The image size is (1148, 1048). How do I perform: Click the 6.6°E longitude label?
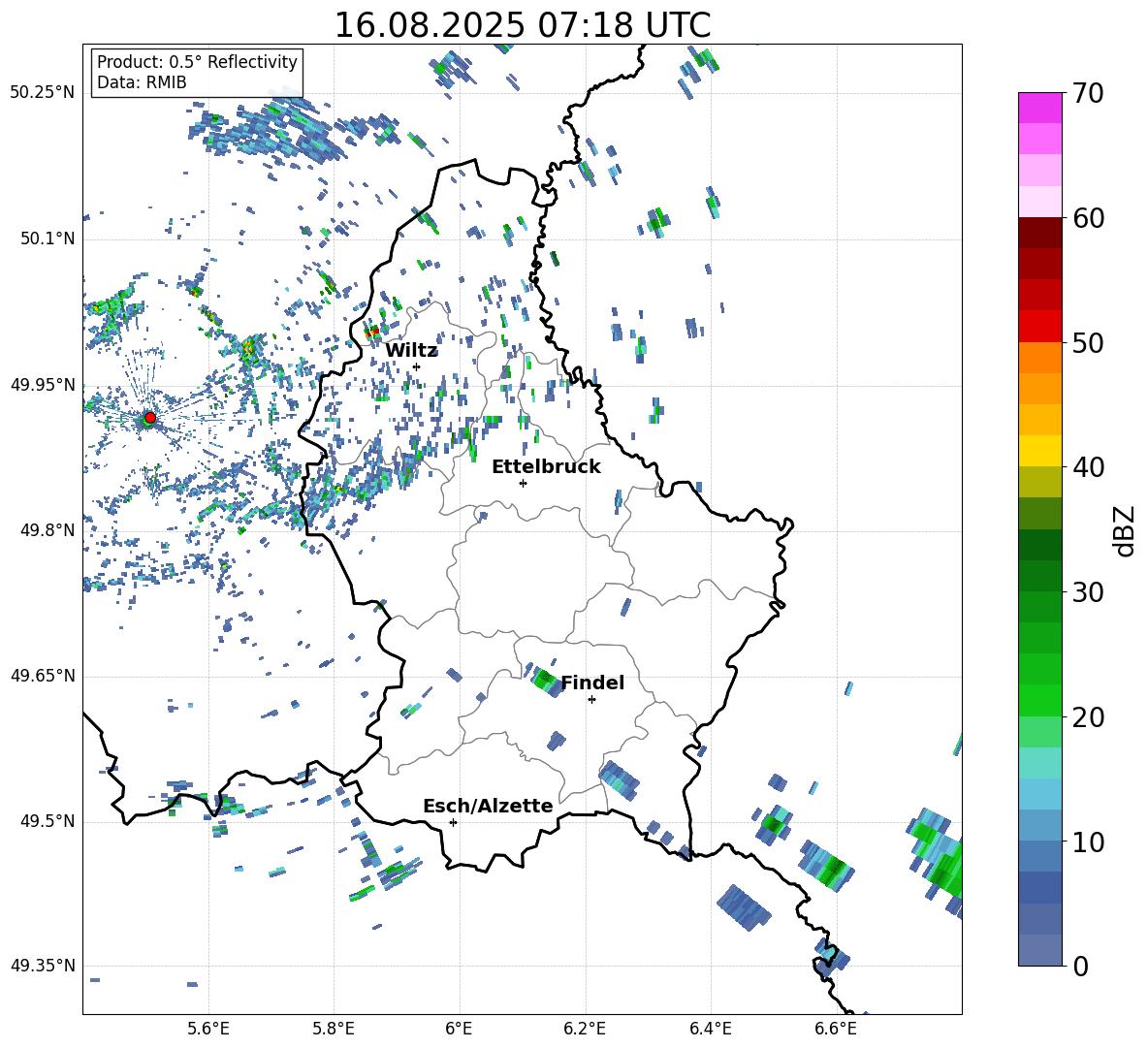tap(836, 1029)
